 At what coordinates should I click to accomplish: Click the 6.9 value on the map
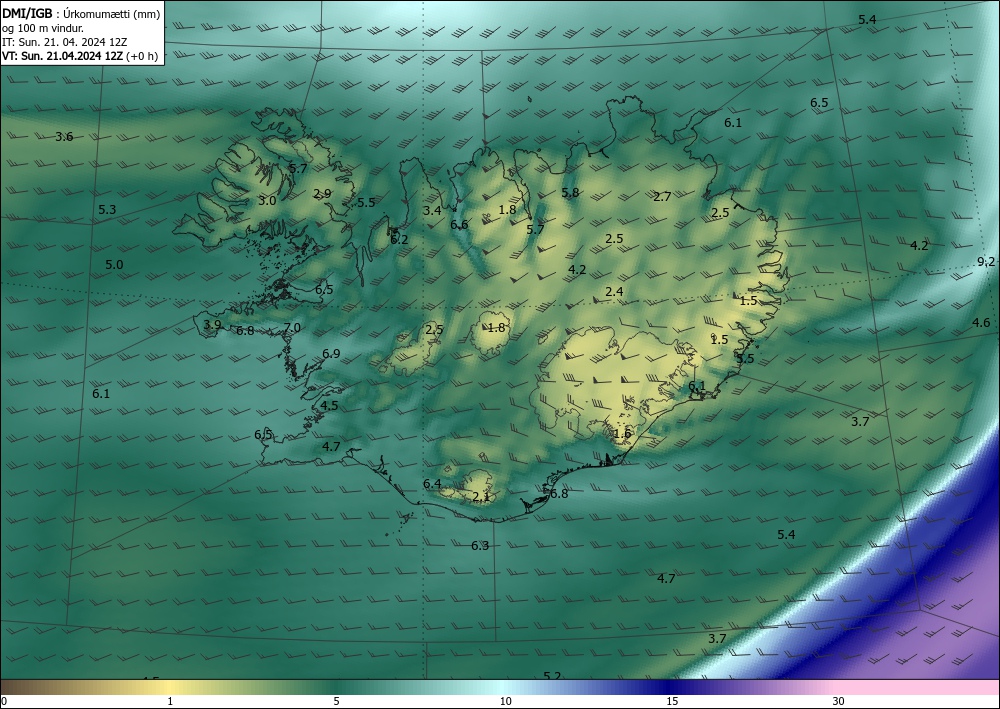click(331, 353)
